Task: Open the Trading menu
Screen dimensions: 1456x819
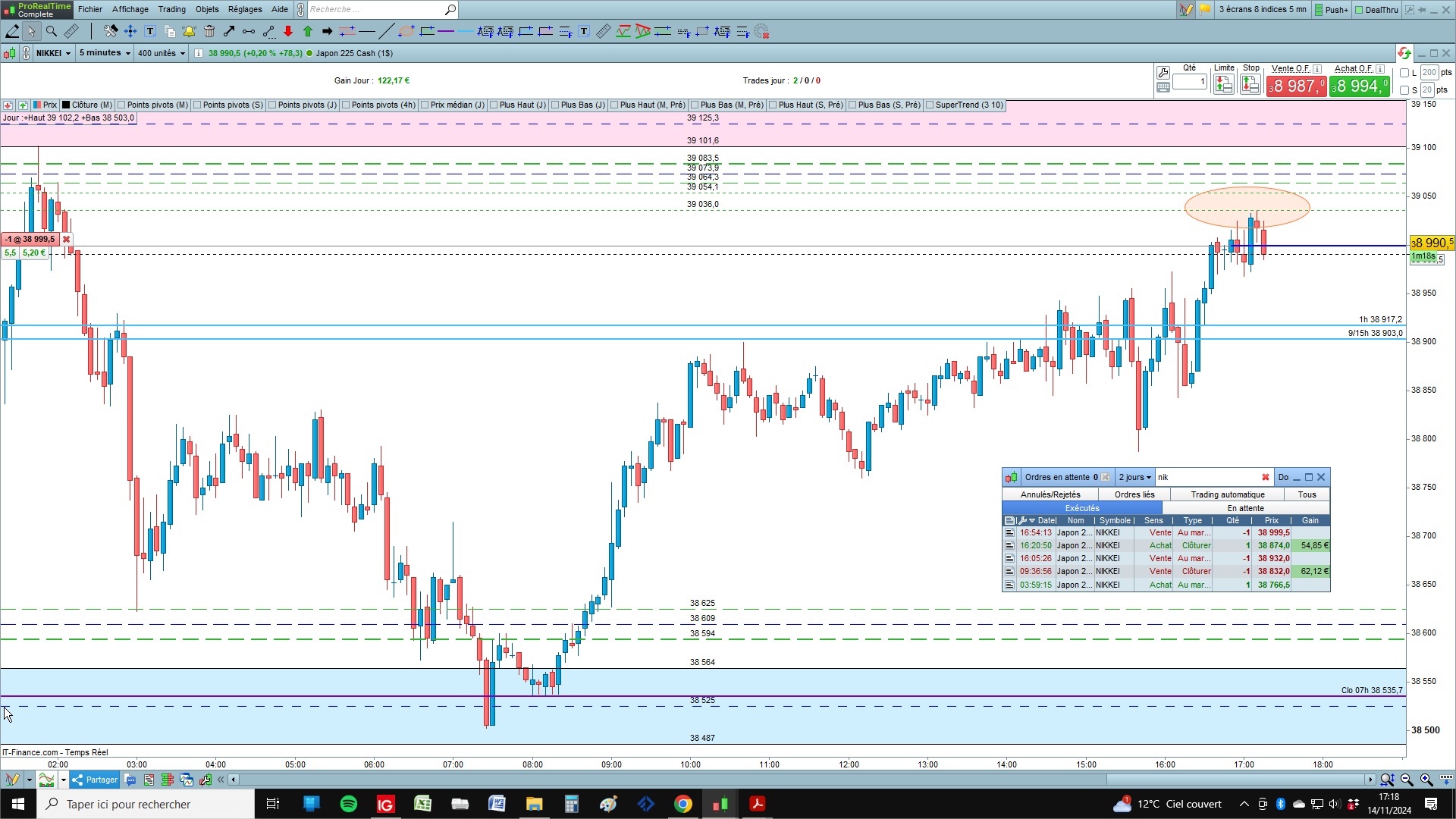Action: [171, 9]
